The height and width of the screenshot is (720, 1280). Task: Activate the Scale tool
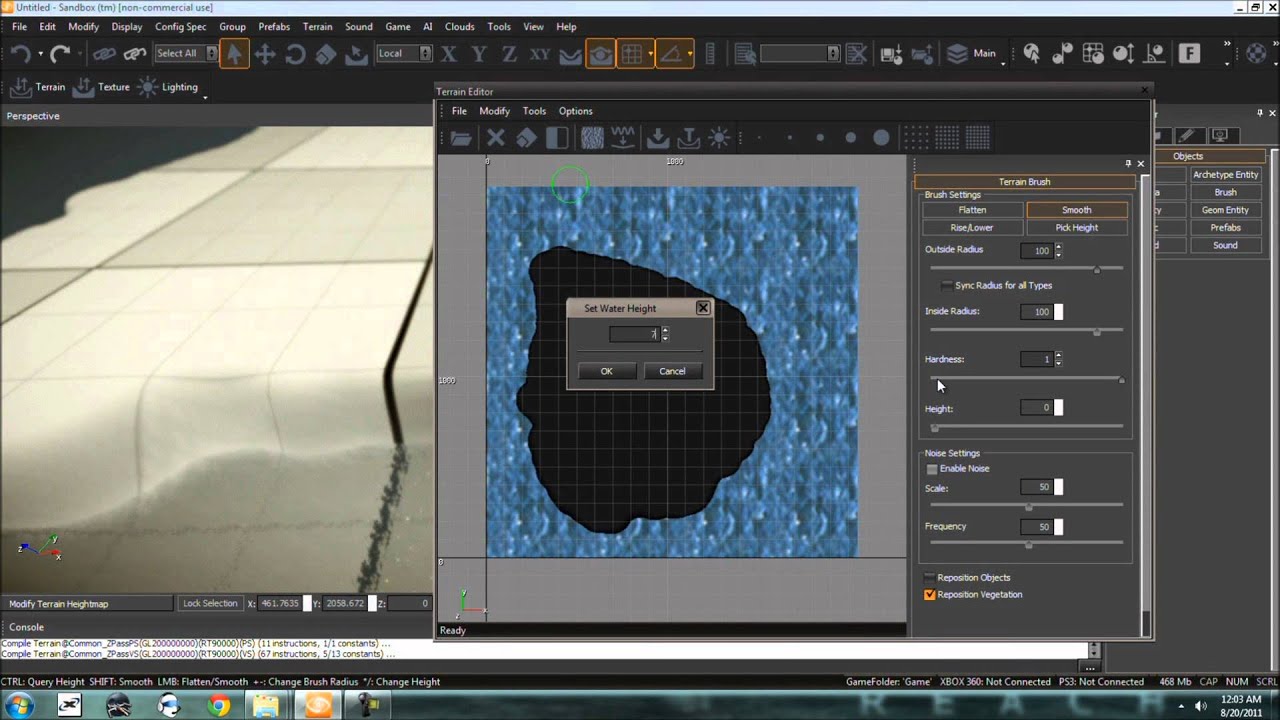[x=326, y=54]
